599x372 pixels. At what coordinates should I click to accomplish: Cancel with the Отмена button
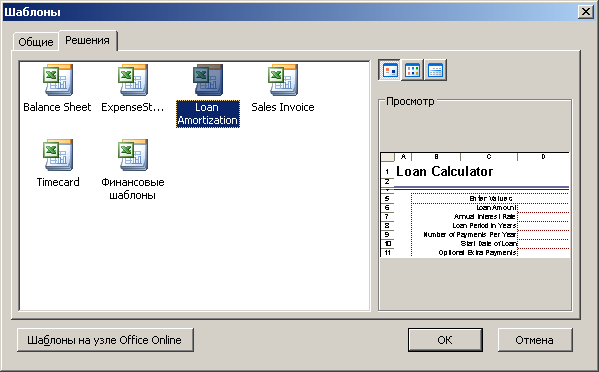click(x=535, y=340)
